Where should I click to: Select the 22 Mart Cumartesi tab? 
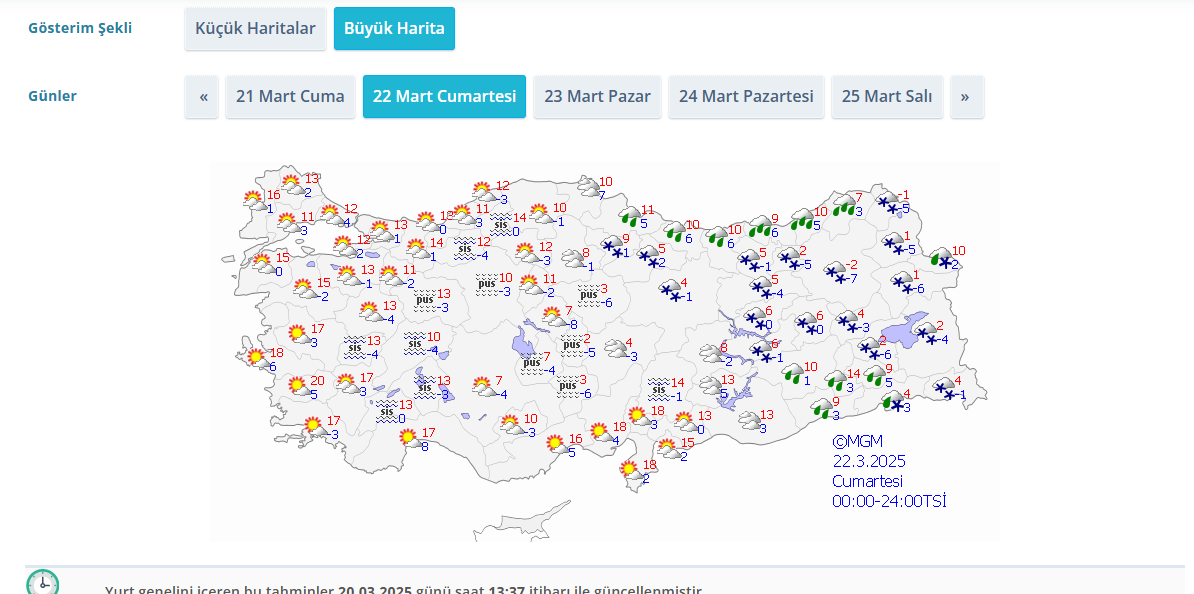click(444, 97)
